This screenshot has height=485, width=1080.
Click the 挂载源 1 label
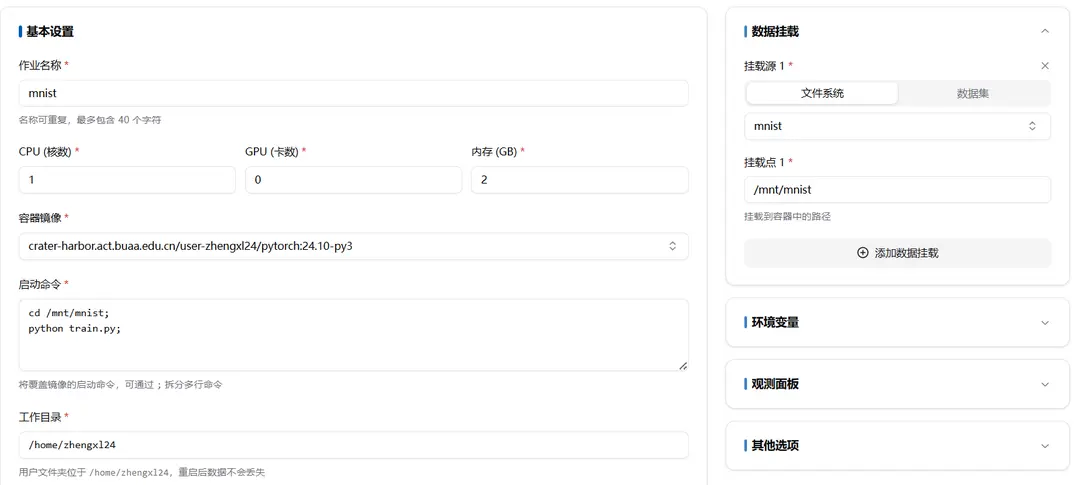coord(769,66)
